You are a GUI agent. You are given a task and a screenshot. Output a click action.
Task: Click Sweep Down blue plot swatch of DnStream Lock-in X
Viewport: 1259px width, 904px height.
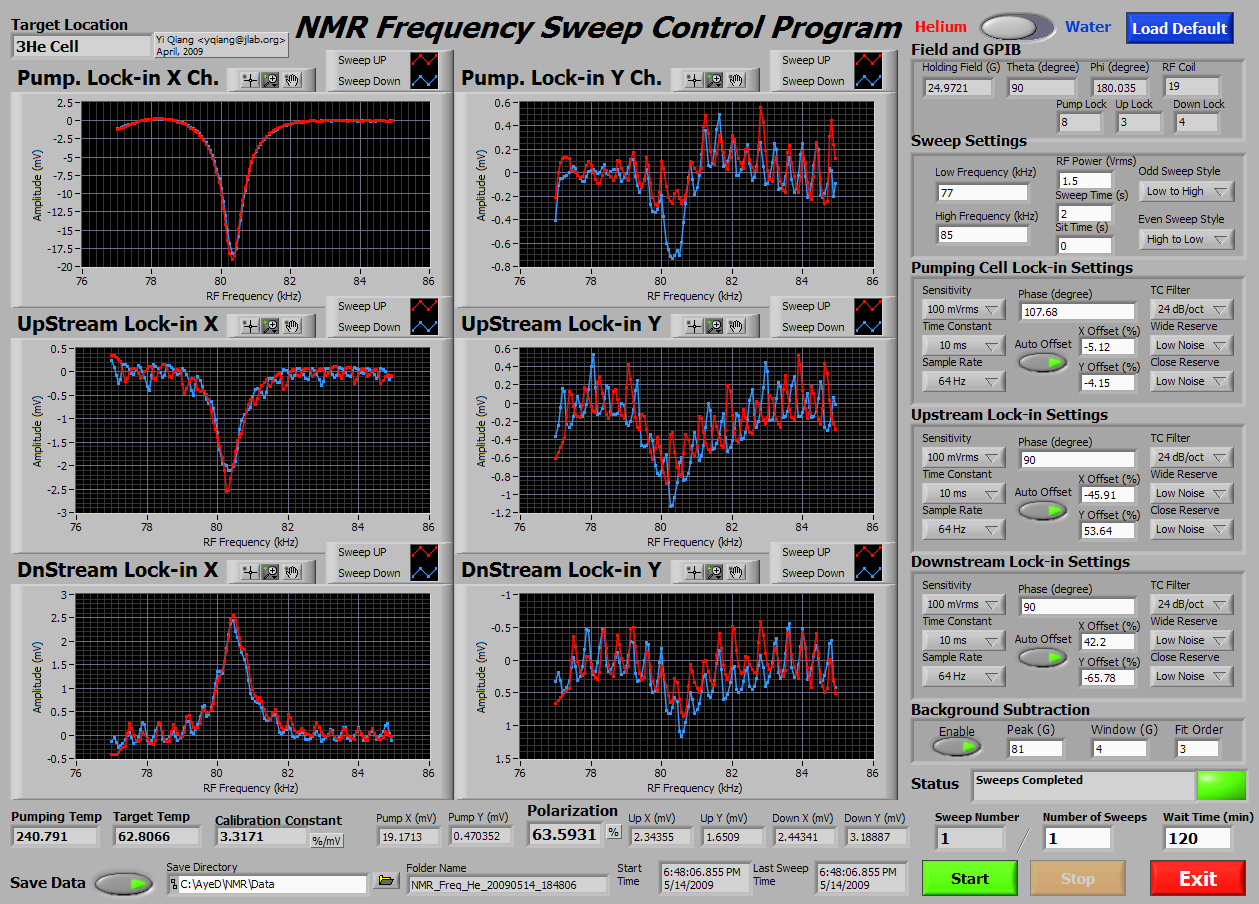click(426, 573)
